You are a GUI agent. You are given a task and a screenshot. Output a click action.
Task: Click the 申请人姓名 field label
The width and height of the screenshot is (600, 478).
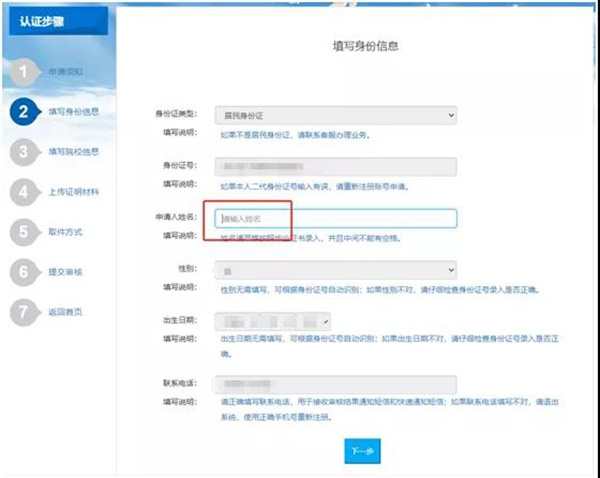click(176, 217)
